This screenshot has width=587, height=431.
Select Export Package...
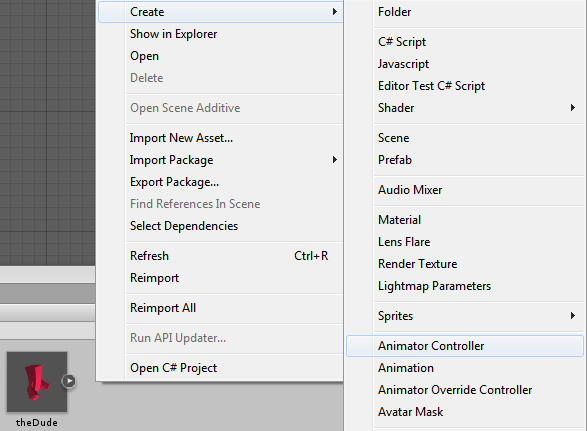[x=174, y=182]
